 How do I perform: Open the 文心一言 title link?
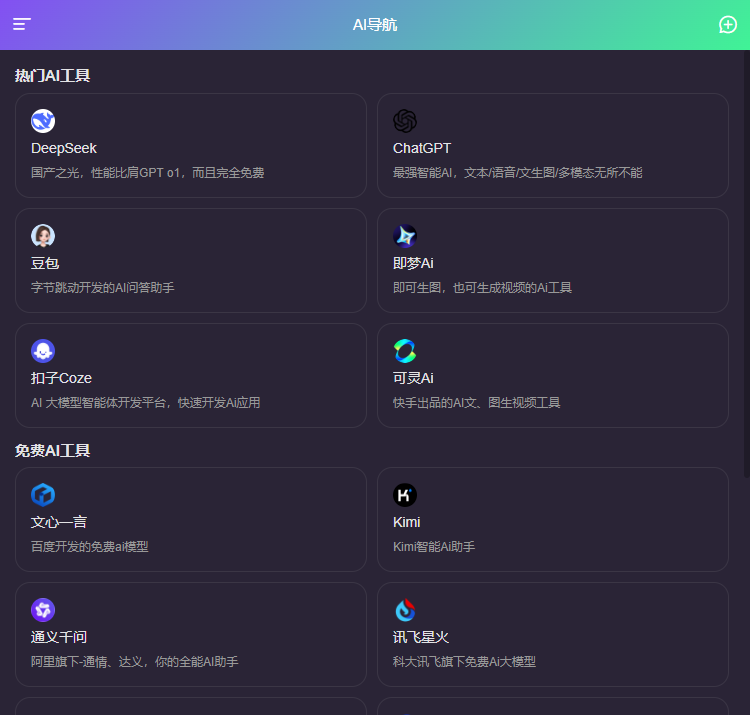(x=59, y=522)
